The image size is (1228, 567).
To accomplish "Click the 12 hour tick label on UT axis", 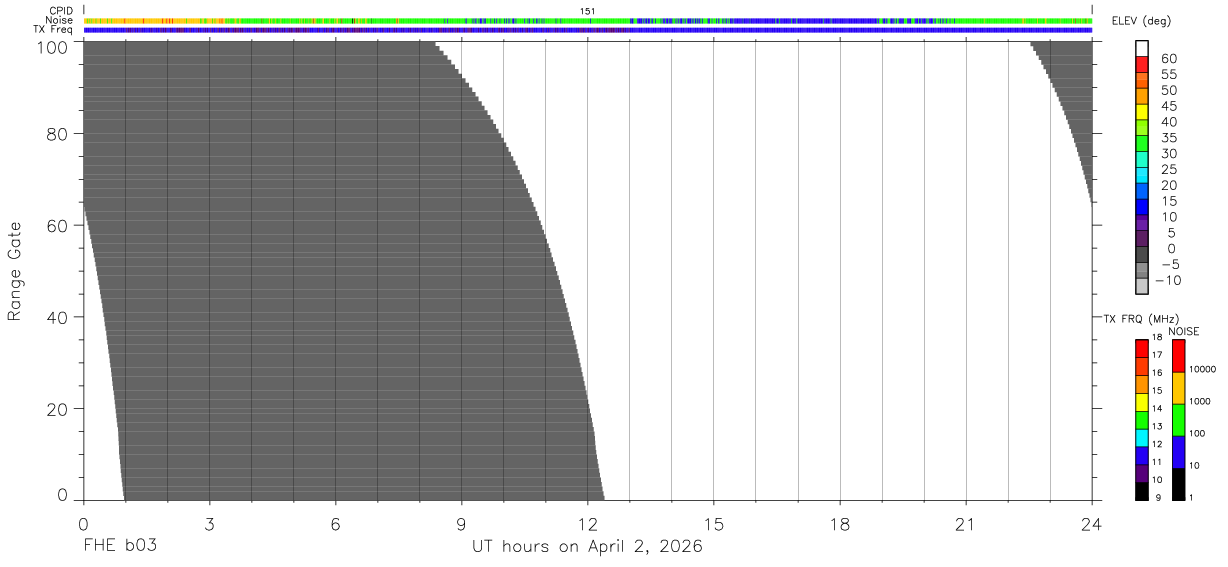I will [587, 524].
